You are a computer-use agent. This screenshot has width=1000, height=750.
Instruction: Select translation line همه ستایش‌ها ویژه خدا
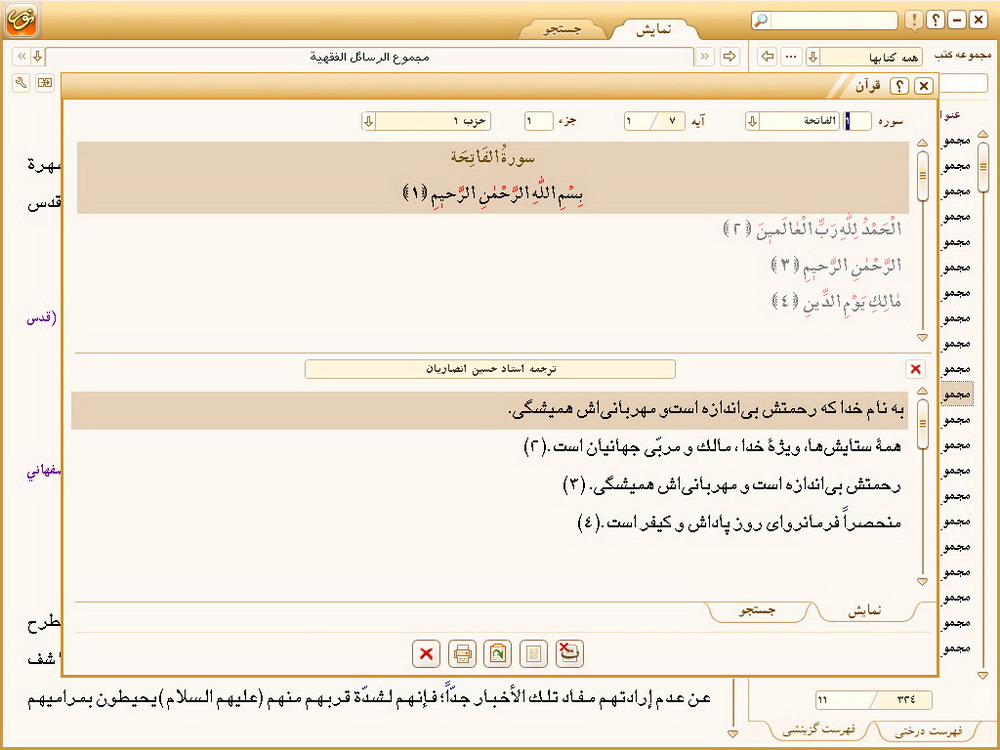point(712,446)
